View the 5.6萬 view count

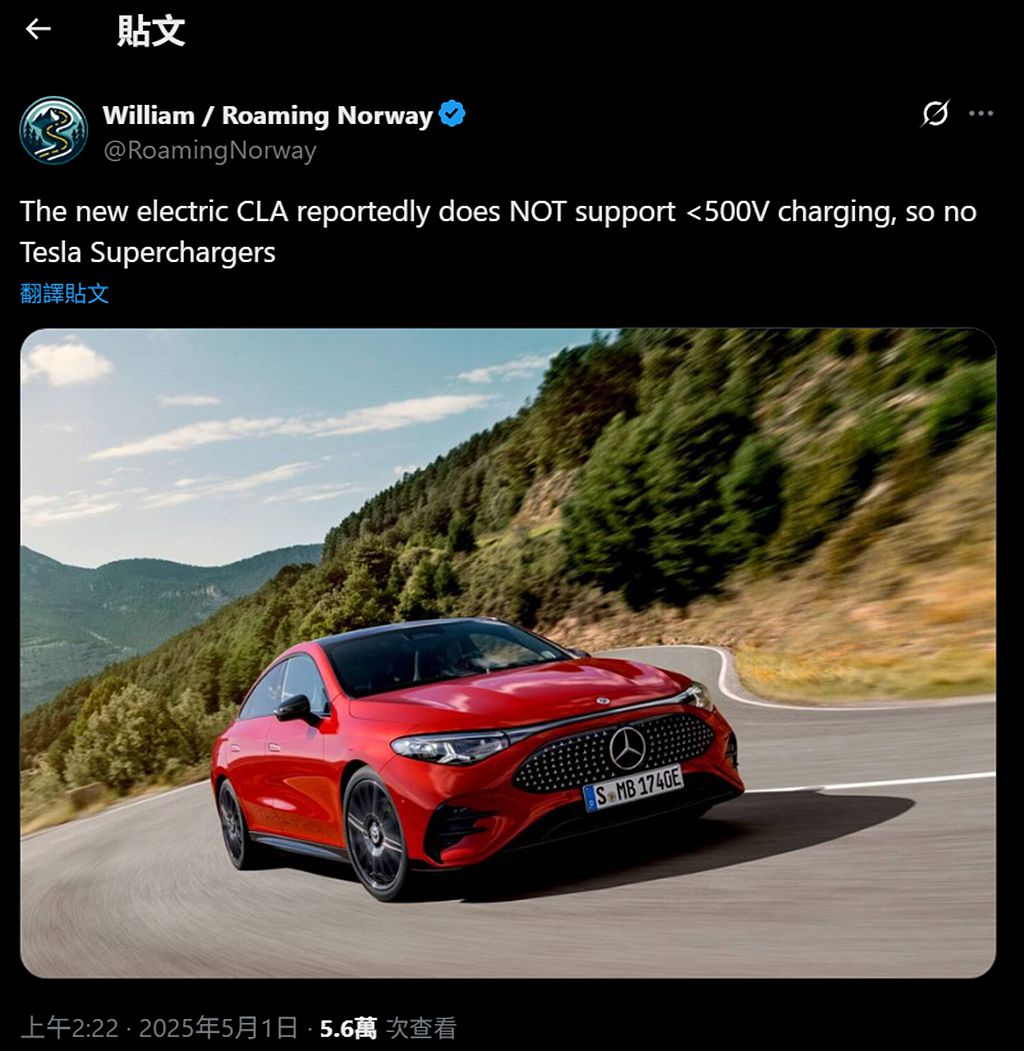(x=348, y=1028)
